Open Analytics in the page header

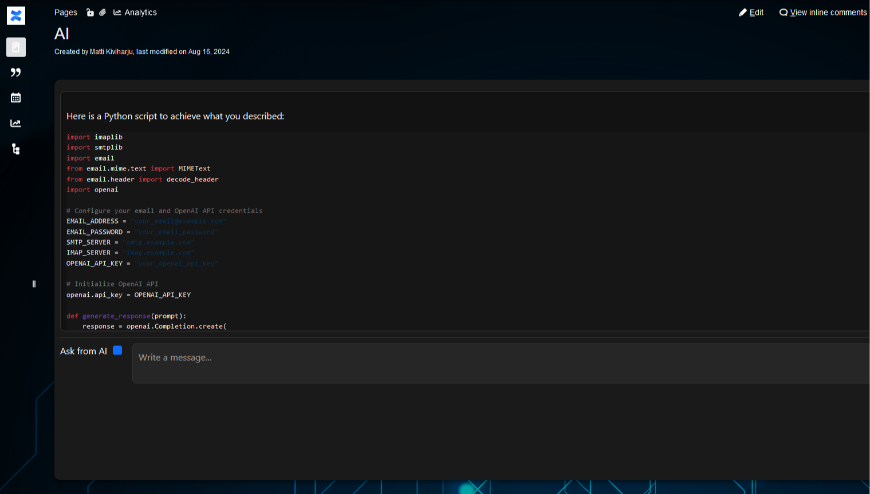[135, 12]
